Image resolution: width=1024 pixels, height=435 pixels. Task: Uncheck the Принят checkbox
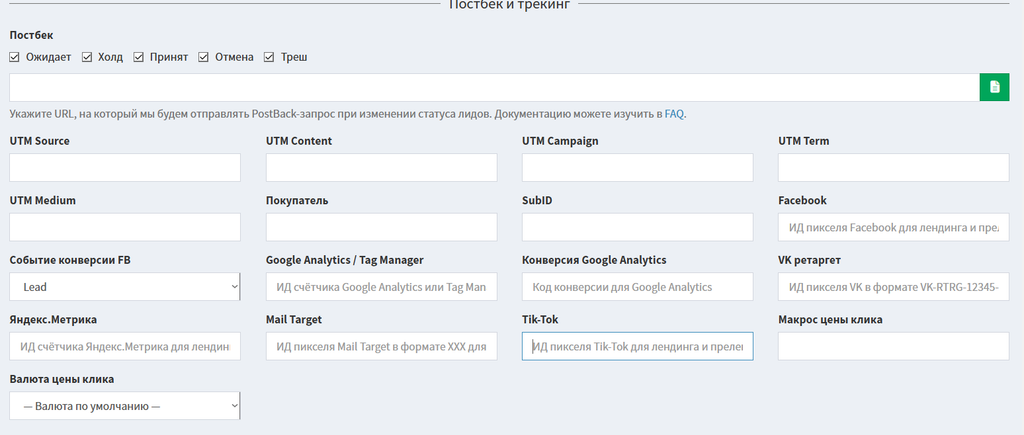click(138, 57)
